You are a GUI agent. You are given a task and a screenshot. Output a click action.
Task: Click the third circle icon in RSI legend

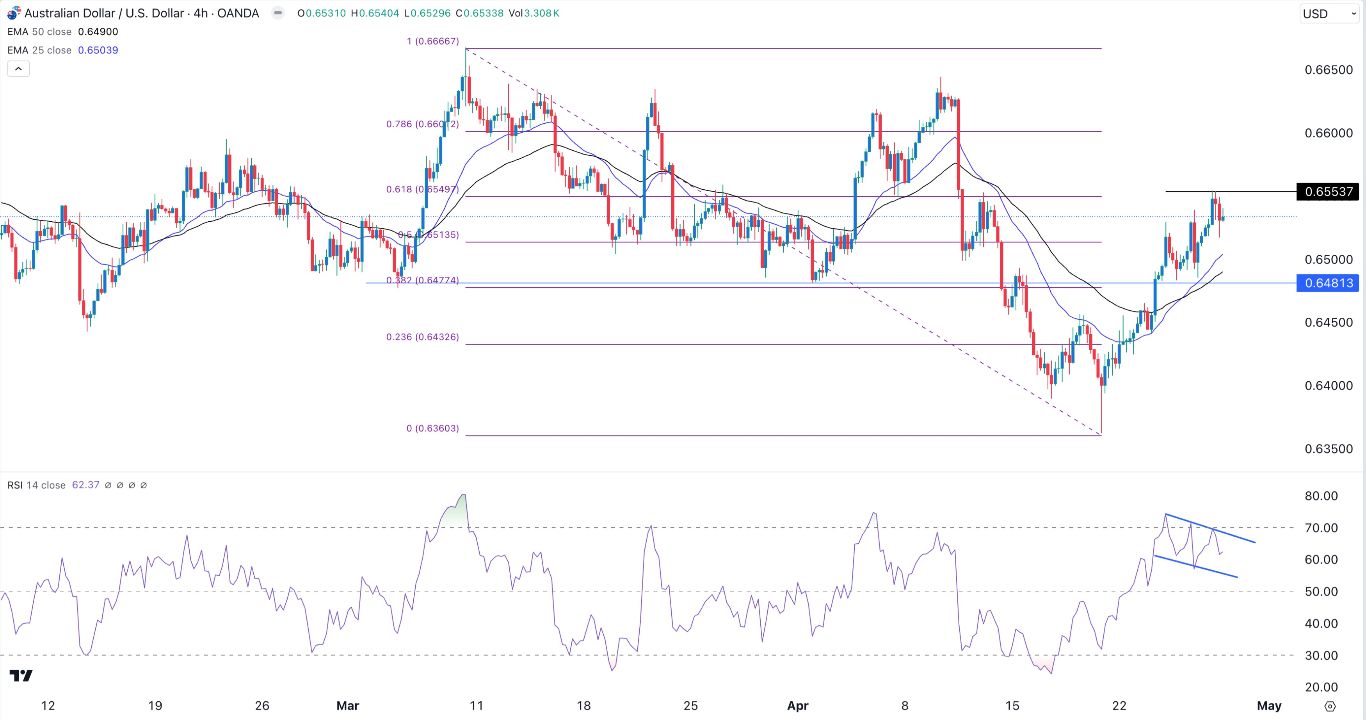[132, 485]
